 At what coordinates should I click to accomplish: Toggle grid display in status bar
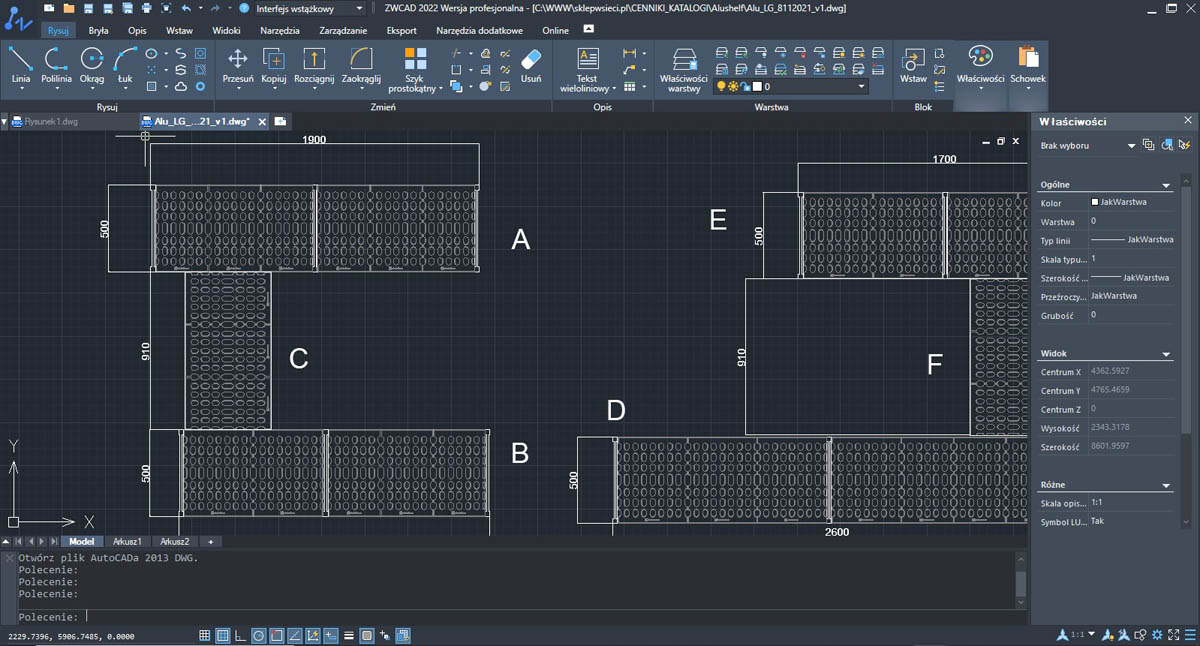222,635
